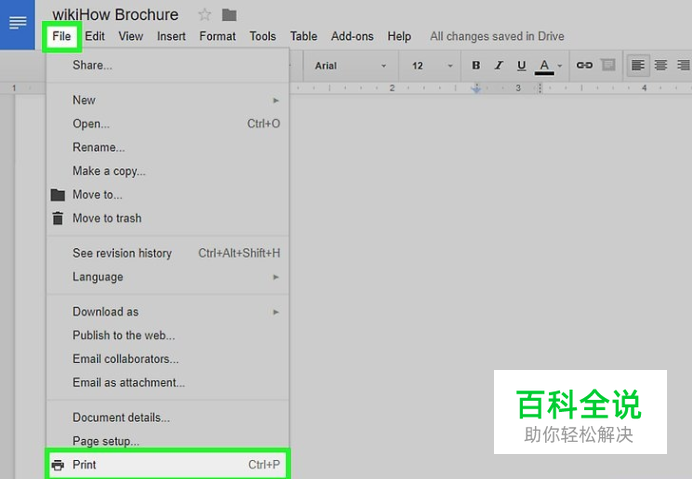Click the folder icon beside Move to
This screenshot has width=692, height=479.
[x=58, y=195]
